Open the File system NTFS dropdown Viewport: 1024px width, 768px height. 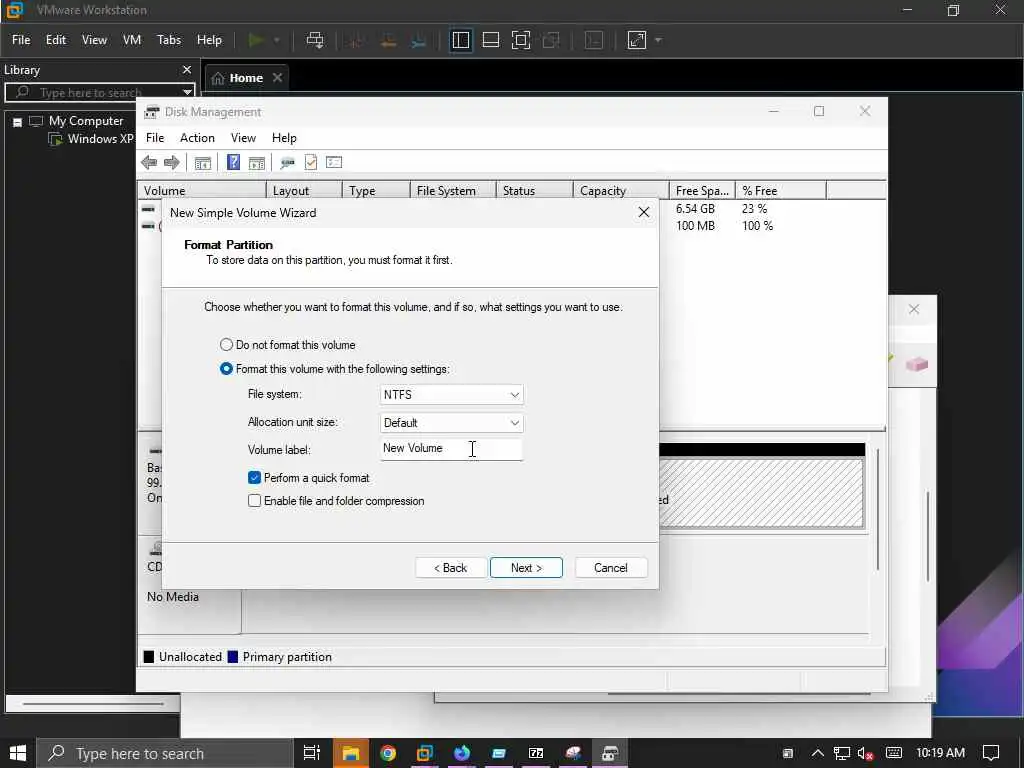451,394
